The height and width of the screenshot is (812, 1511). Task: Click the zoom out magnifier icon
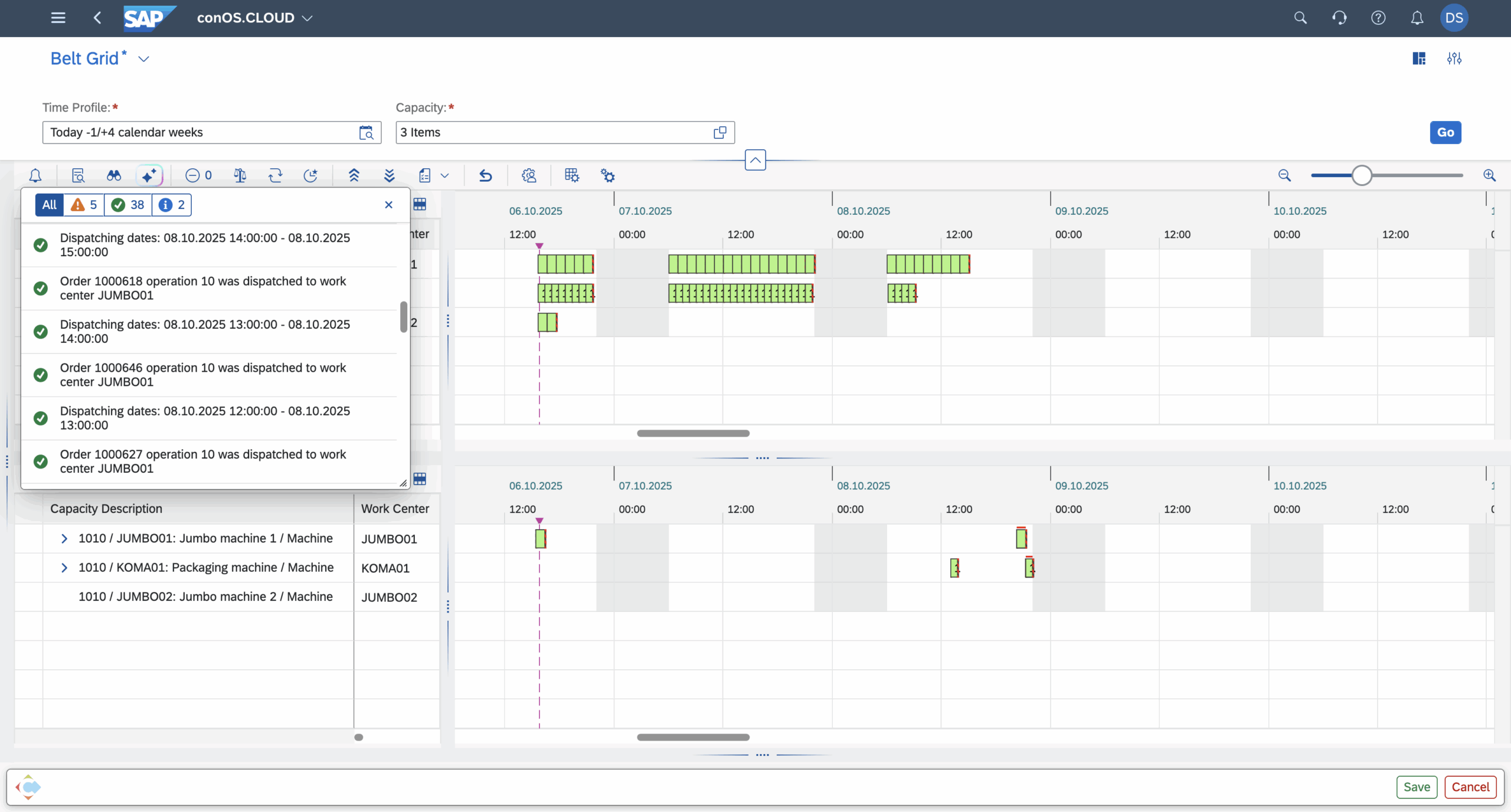pos(1284,175)
